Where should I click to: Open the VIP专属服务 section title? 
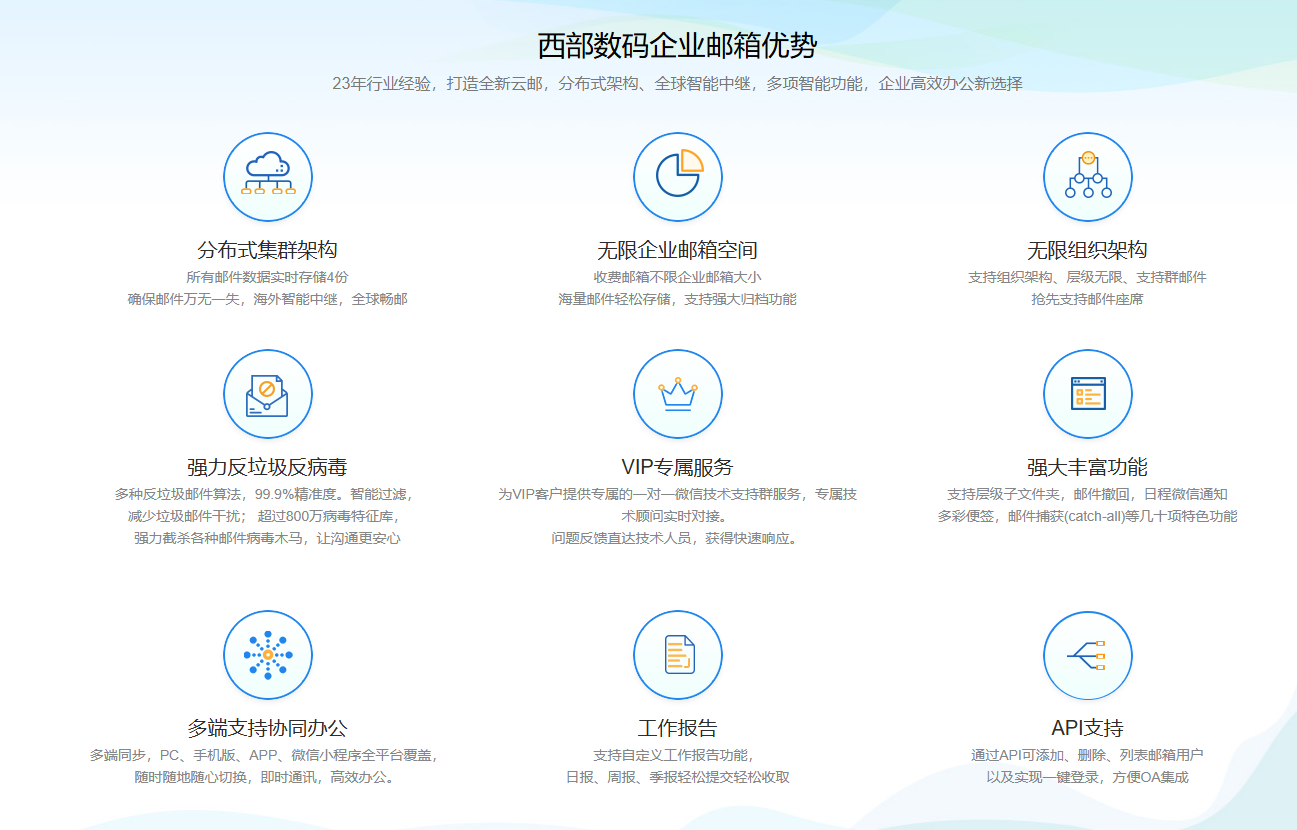678,464
